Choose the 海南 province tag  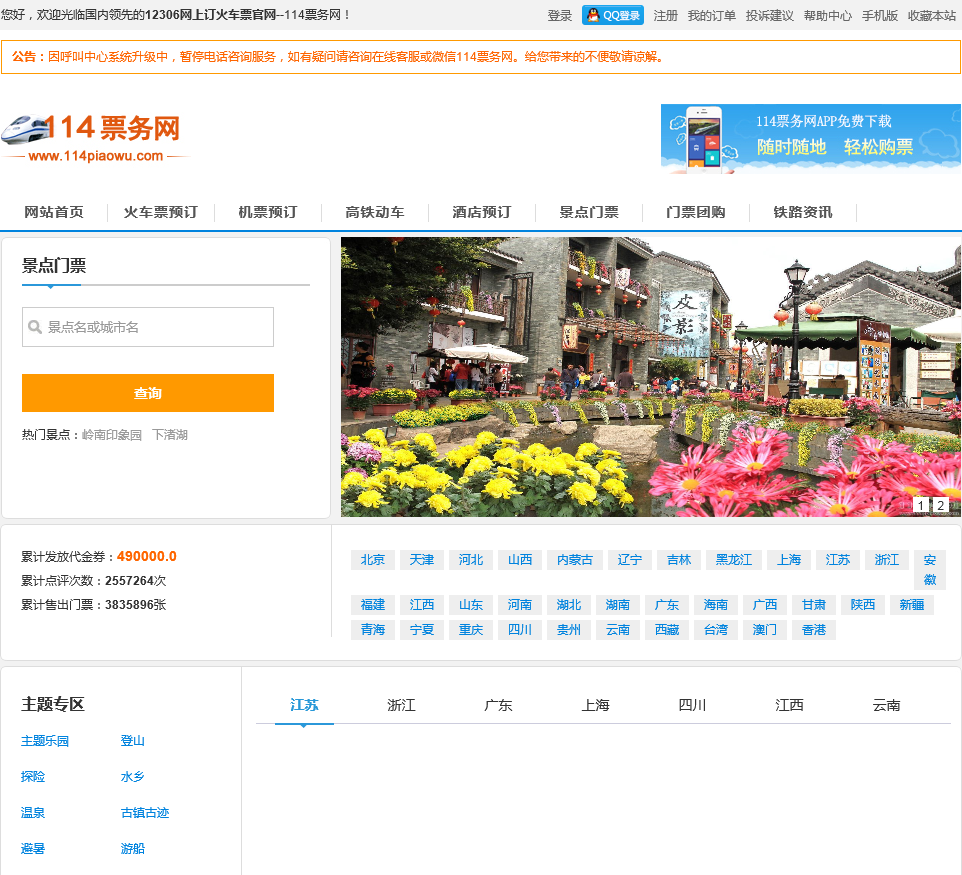(x=715, y=604)
